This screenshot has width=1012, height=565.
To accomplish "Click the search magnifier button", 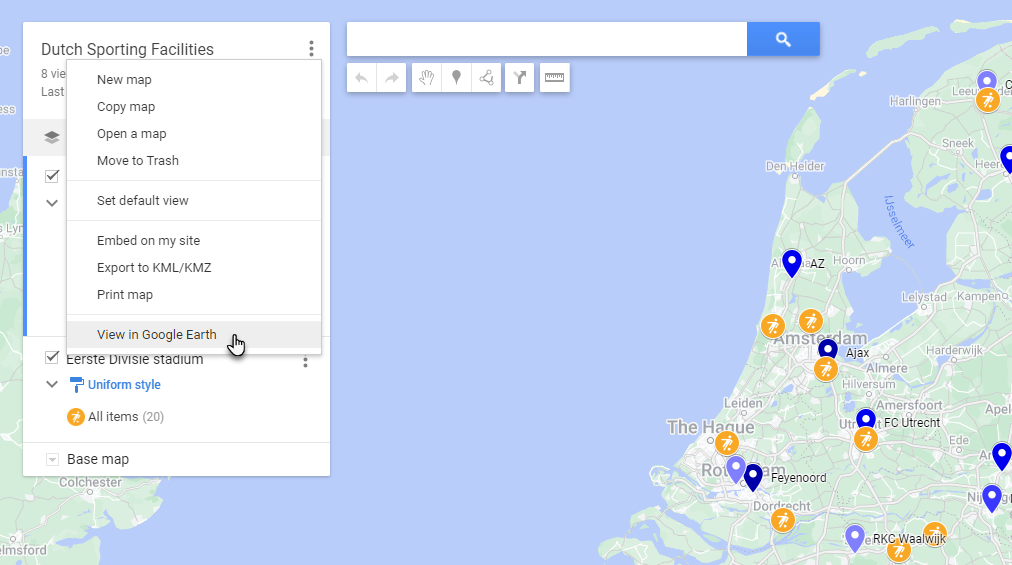I will pyautogui.click(x=783, y=39).
